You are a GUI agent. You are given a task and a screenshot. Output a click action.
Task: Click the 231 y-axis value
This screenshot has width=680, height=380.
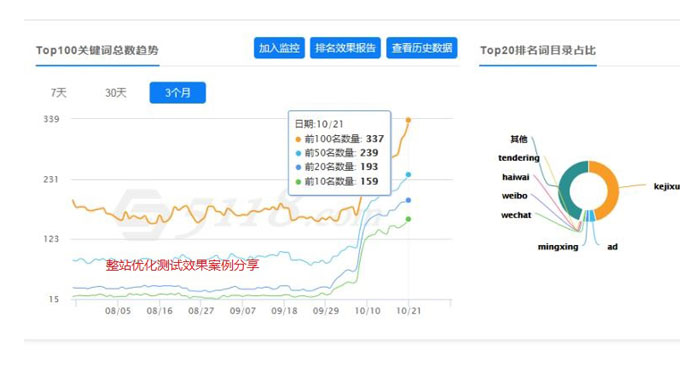51,179
